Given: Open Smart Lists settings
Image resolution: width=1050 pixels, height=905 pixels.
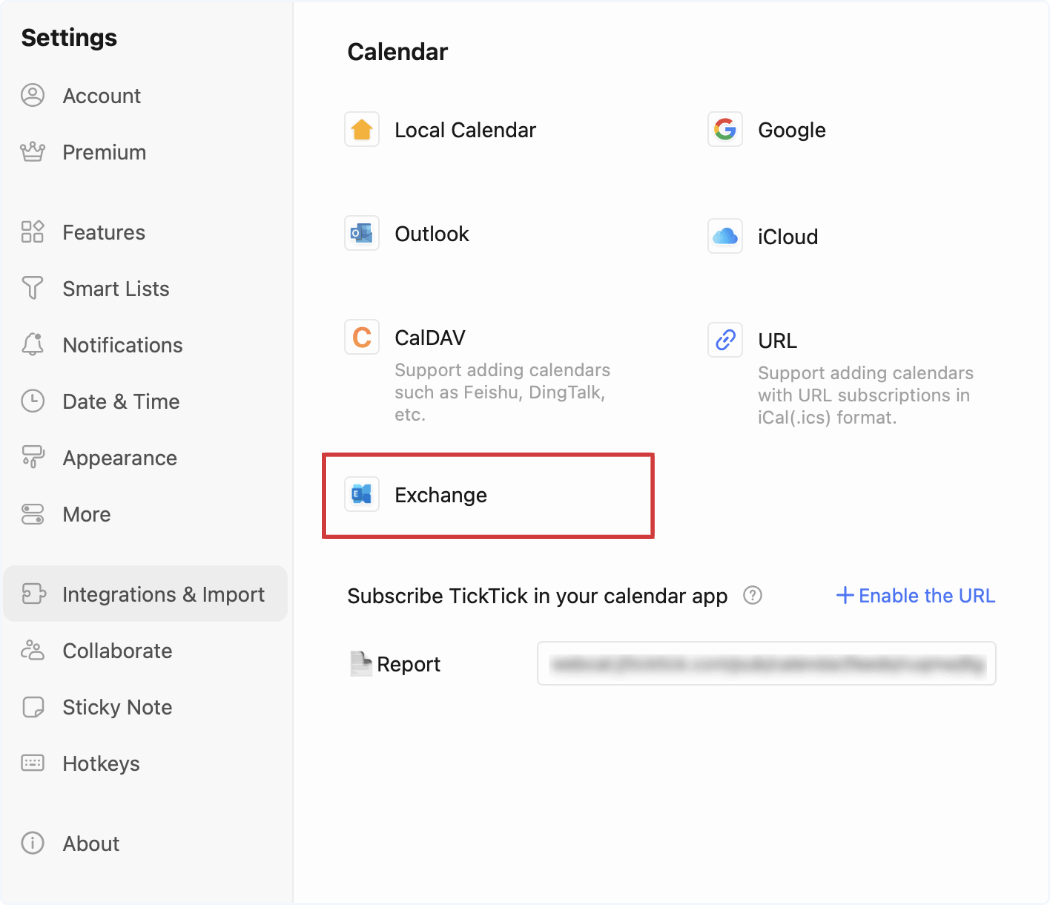Looking at the screenshot, I should point(146,288).
